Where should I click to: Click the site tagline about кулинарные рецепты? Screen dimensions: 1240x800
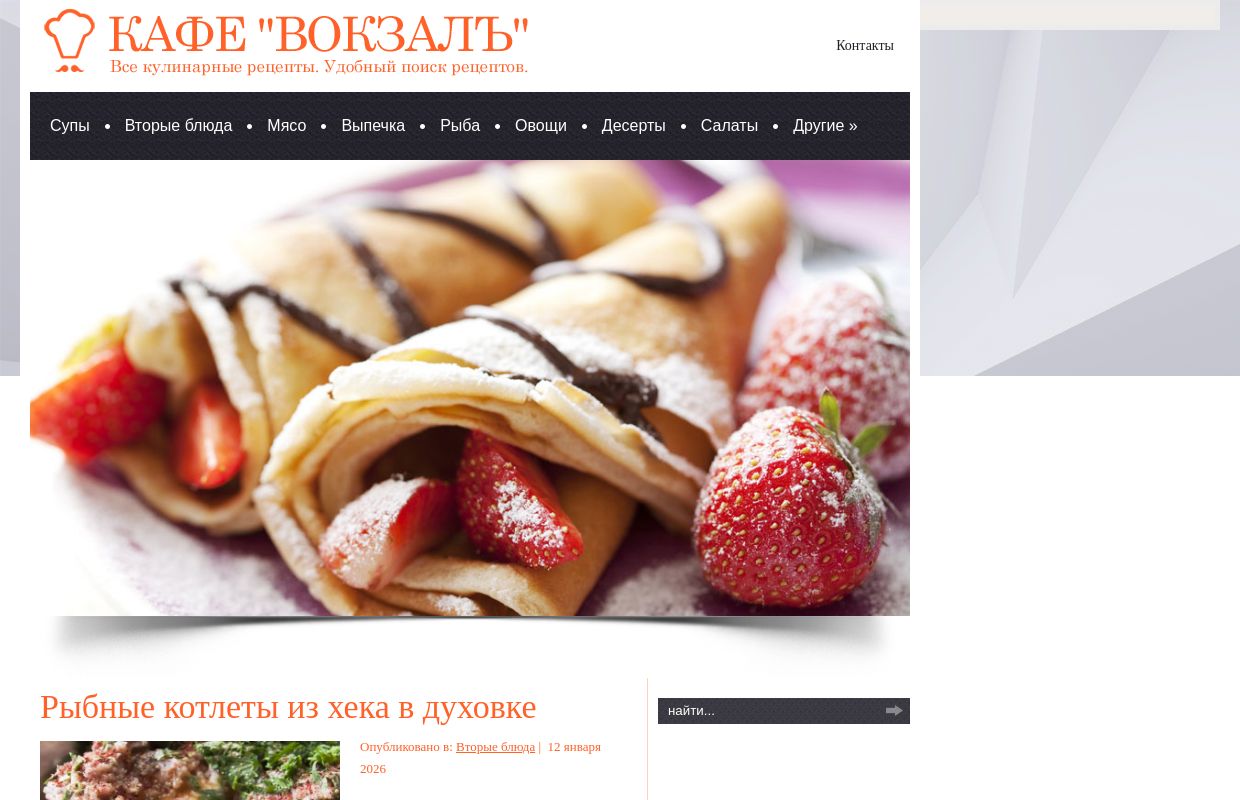[x=319, y=67]
